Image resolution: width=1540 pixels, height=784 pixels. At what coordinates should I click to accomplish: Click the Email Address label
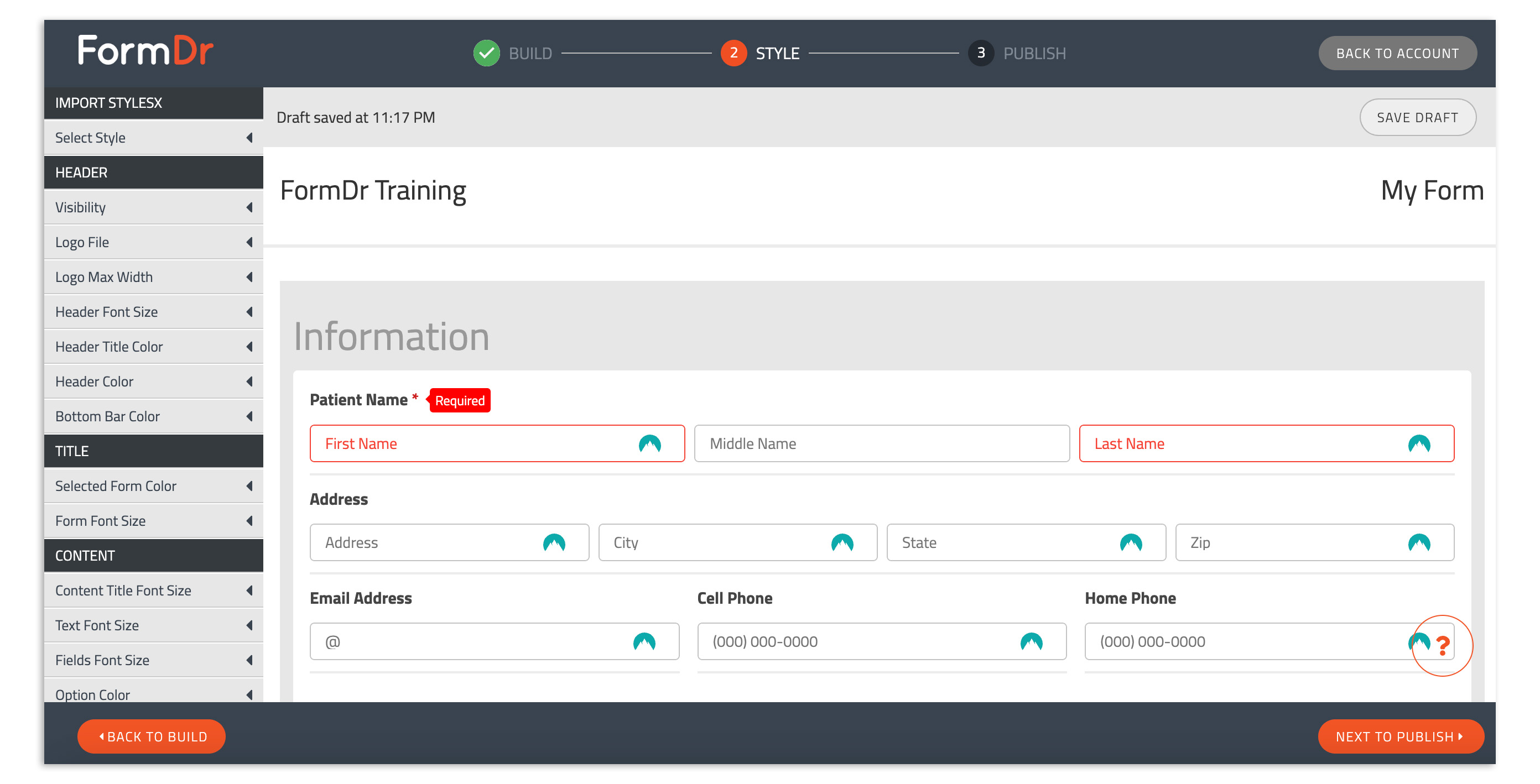click(361, 598)
